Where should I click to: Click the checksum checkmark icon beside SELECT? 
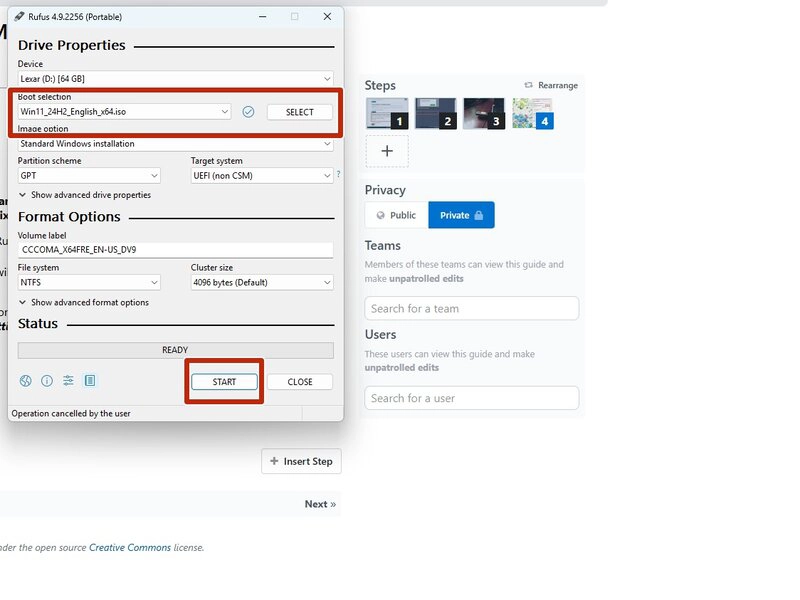point(249,112)
